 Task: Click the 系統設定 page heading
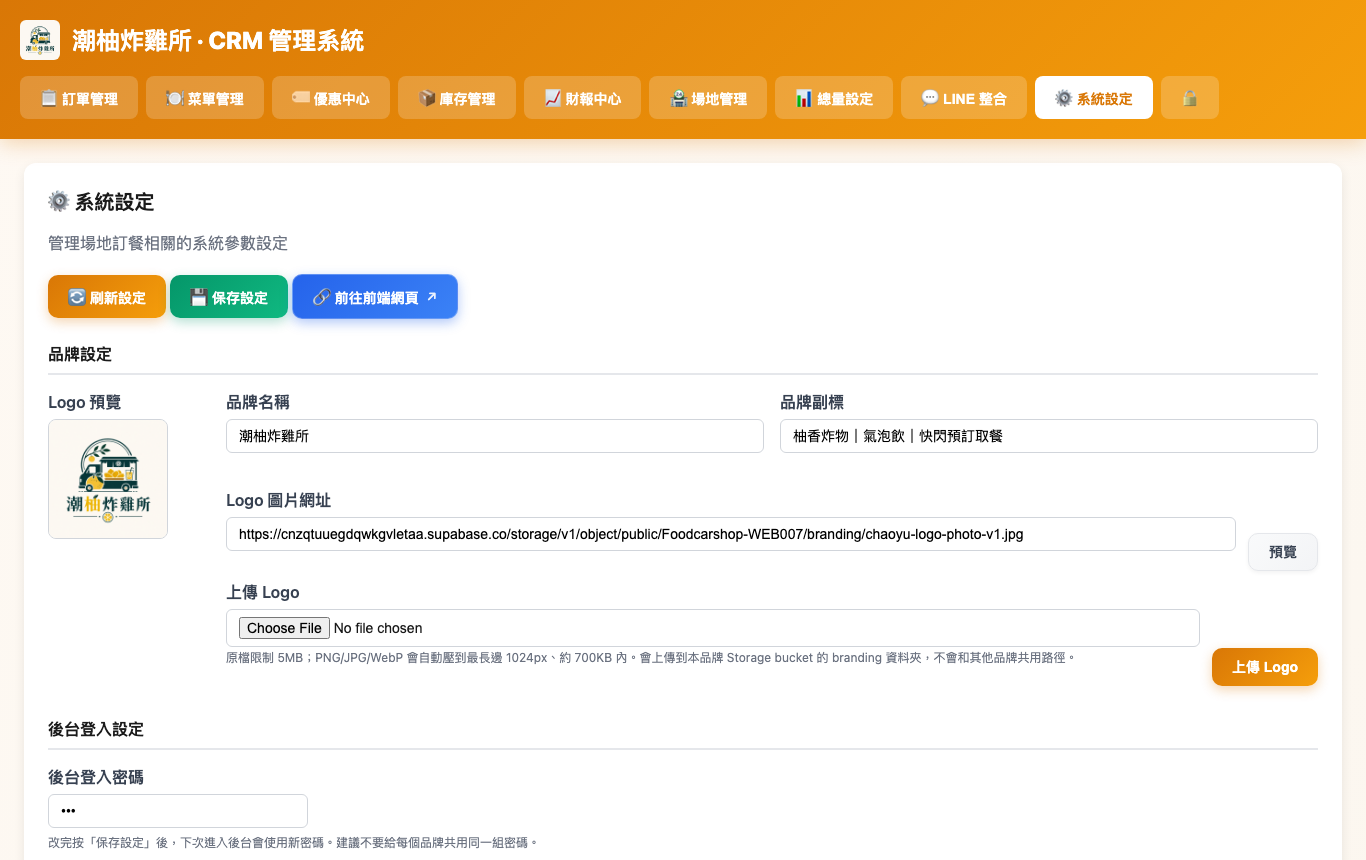(x=101, y=202)
